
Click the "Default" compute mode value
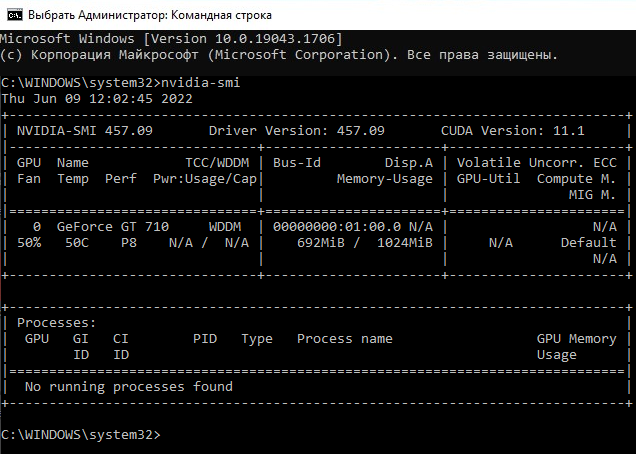tap(588, 243)
